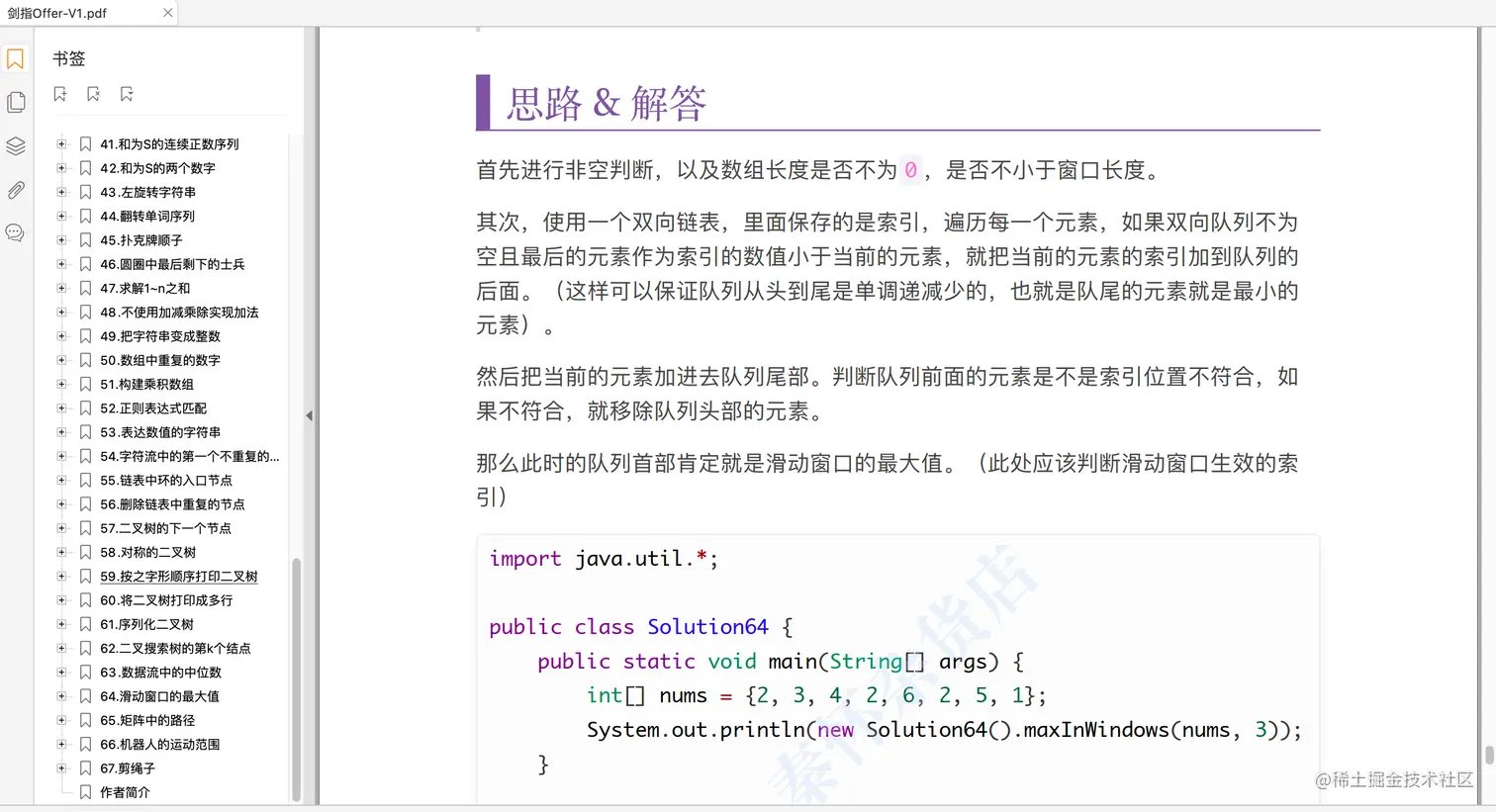Open the comments panel icon

16,233
